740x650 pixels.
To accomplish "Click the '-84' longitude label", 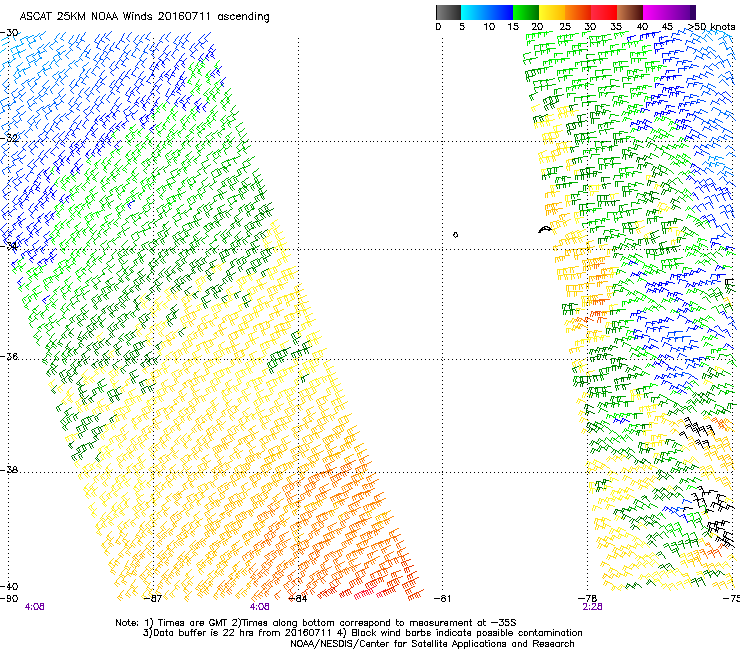I will click(x=297, y=599).
